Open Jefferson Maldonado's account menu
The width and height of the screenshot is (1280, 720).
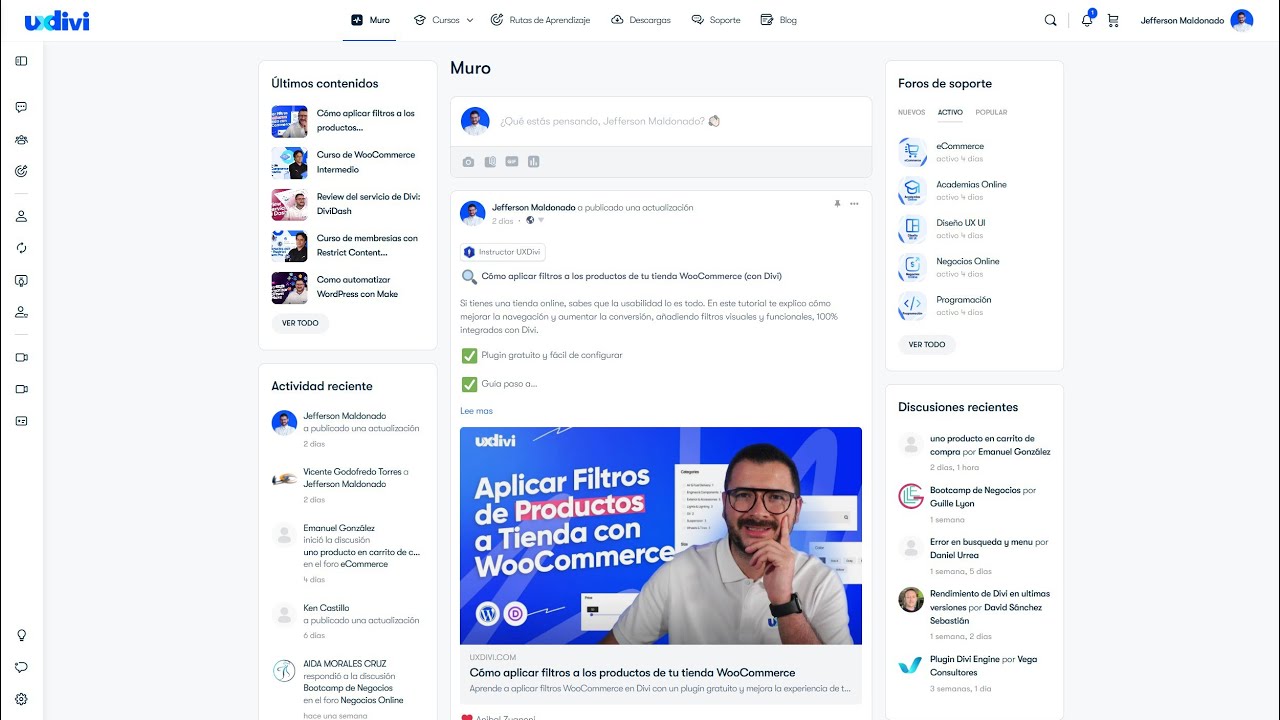click(x=1196, y=20)
